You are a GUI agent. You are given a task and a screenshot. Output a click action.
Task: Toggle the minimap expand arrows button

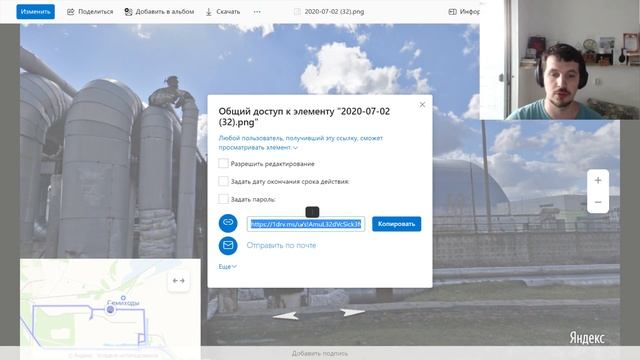pyautogui.click(x=178, y=281)
